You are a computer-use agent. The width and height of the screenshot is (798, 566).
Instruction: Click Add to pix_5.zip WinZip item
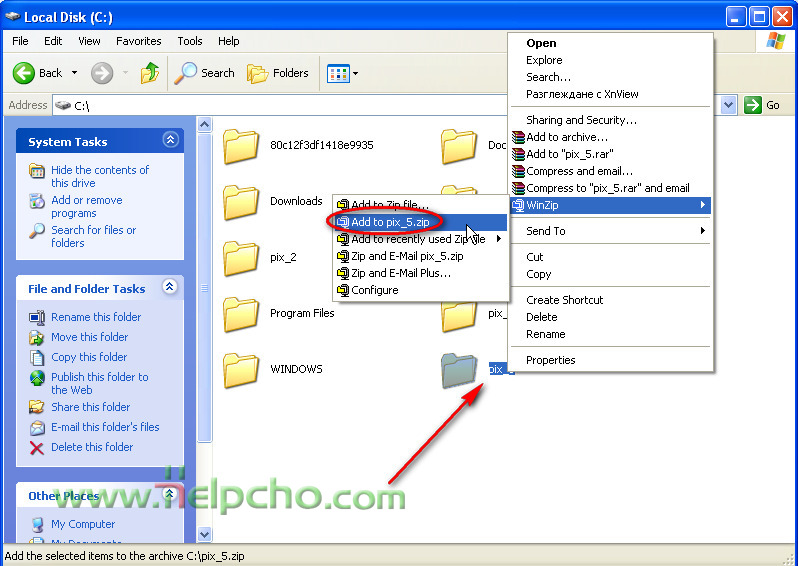(x=421, y=222)
